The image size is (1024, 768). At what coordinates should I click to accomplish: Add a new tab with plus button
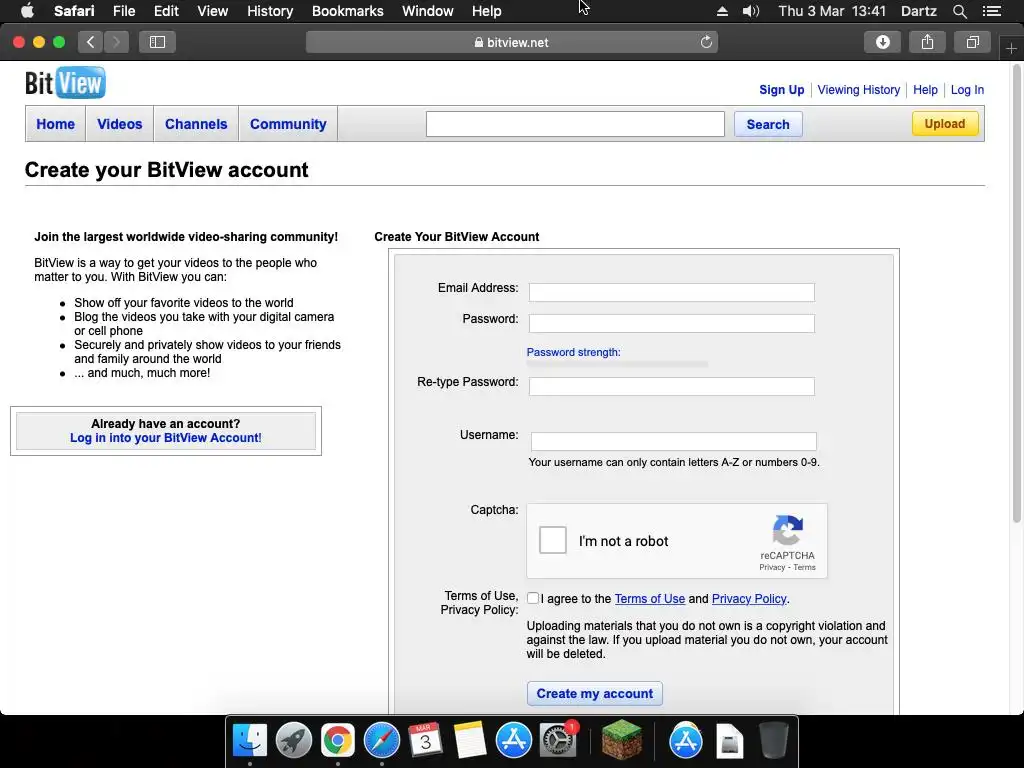tap(1011, 48)
